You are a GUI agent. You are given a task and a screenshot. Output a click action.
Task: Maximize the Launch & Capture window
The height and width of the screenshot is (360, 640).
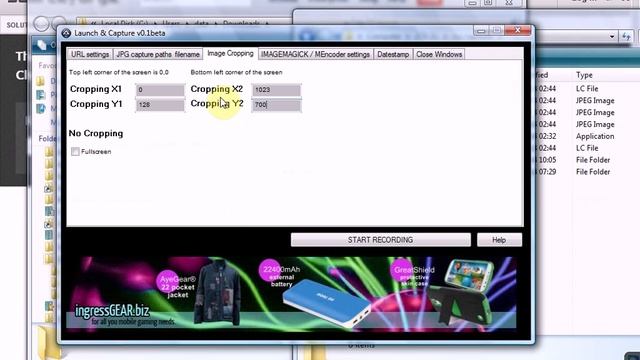coord(497,31)
